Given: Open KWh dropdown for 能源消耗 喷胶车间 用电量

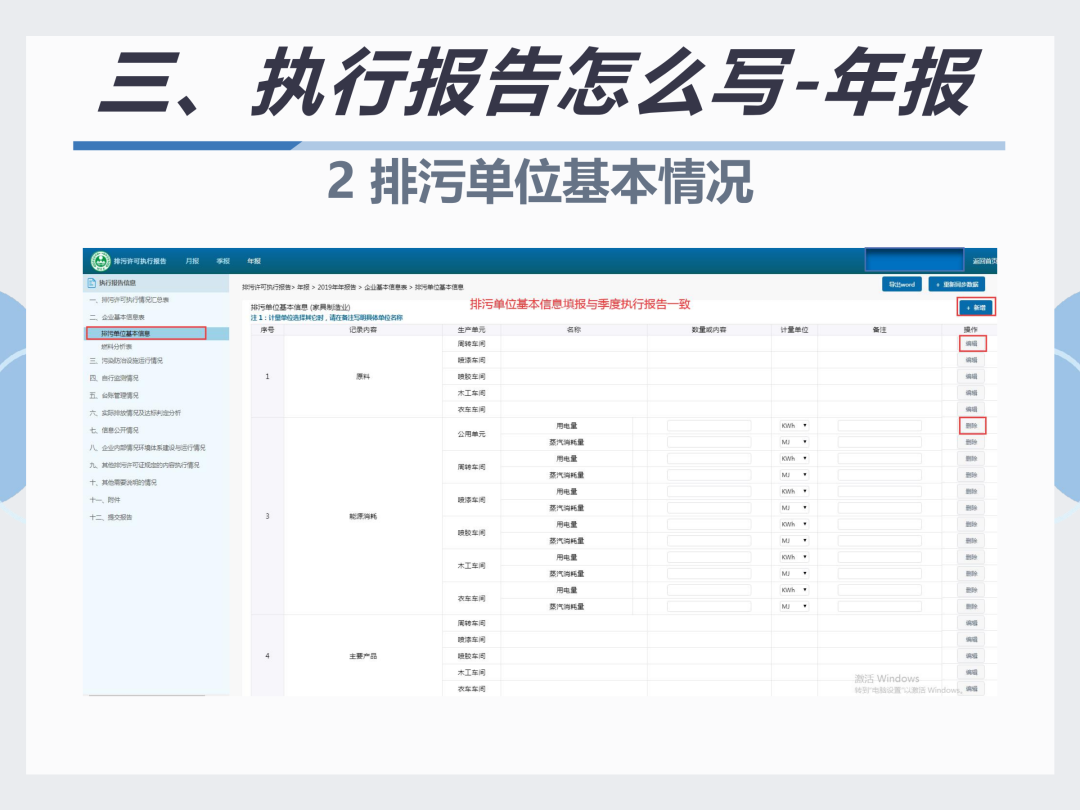Looking at the screenshot, I should (794, 524).
